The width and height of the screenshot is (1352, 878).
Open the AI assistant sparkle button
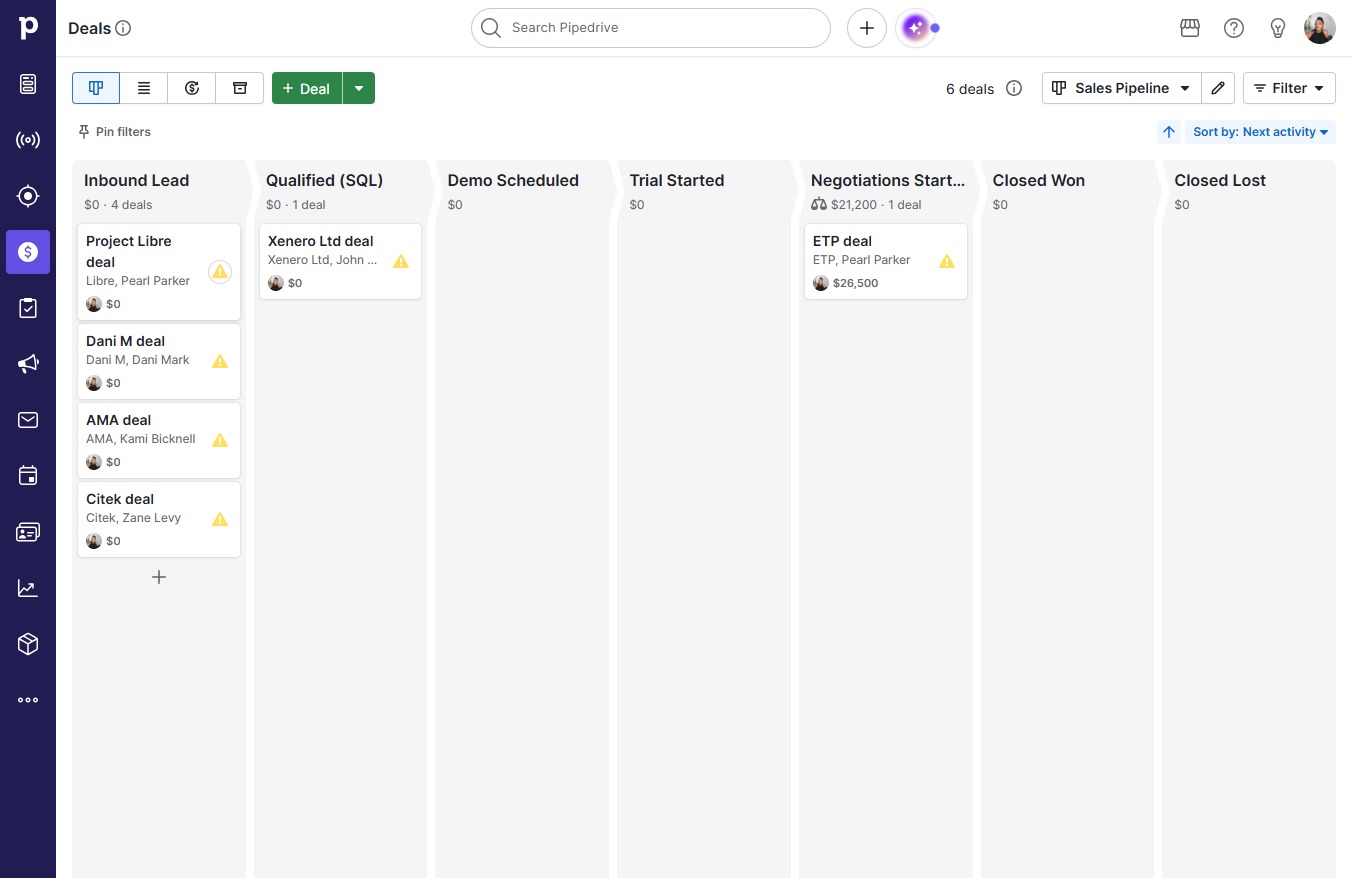915,28
